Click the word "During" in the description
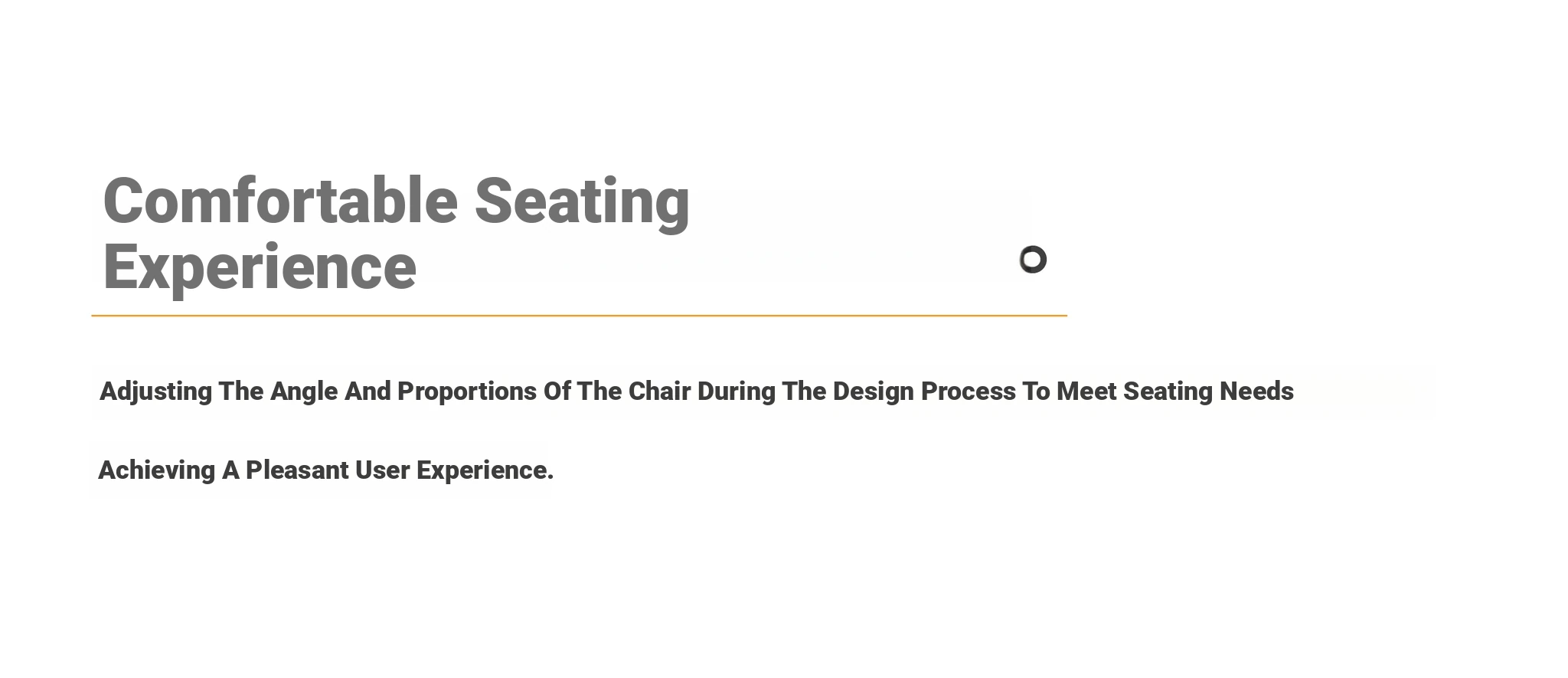Screen dimensions: 1568x678 [x=737, y=391]
